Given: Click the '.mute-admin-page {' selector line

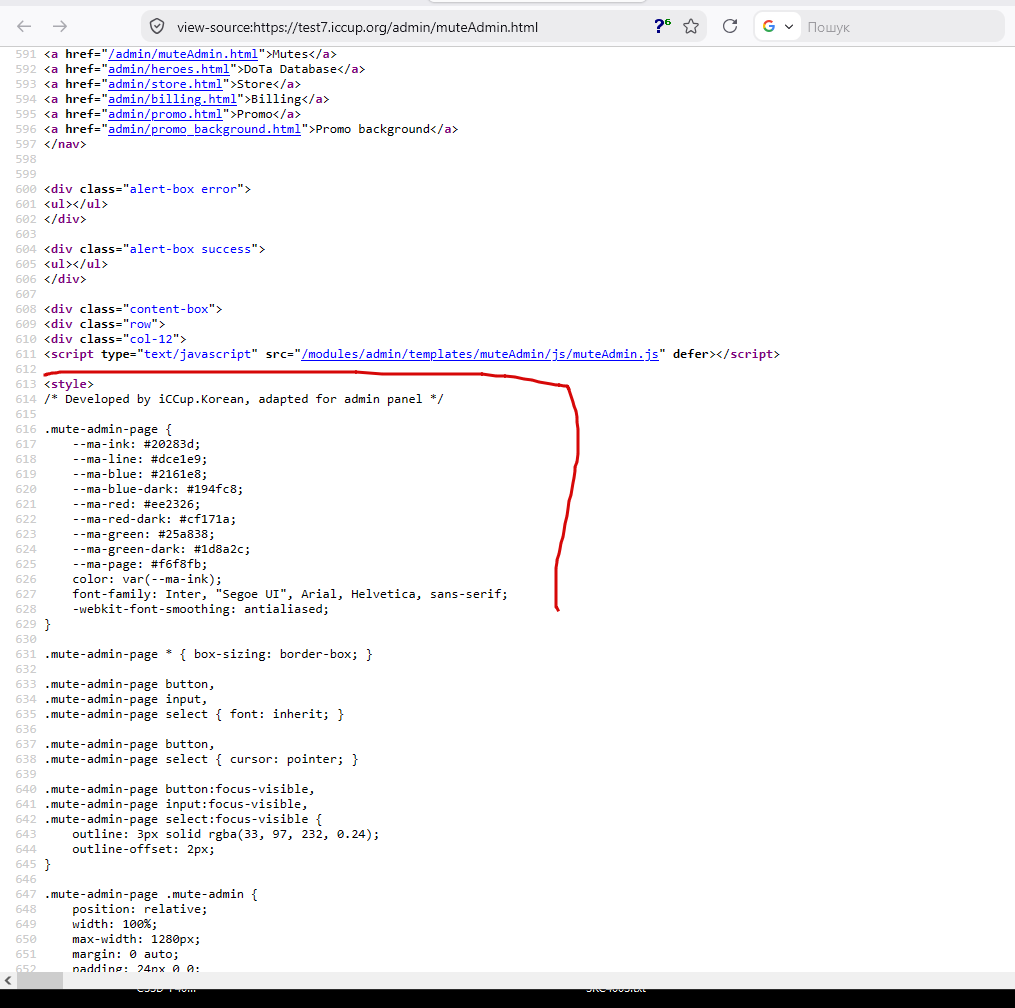Looking at the screenshot, I should [108, 429].
